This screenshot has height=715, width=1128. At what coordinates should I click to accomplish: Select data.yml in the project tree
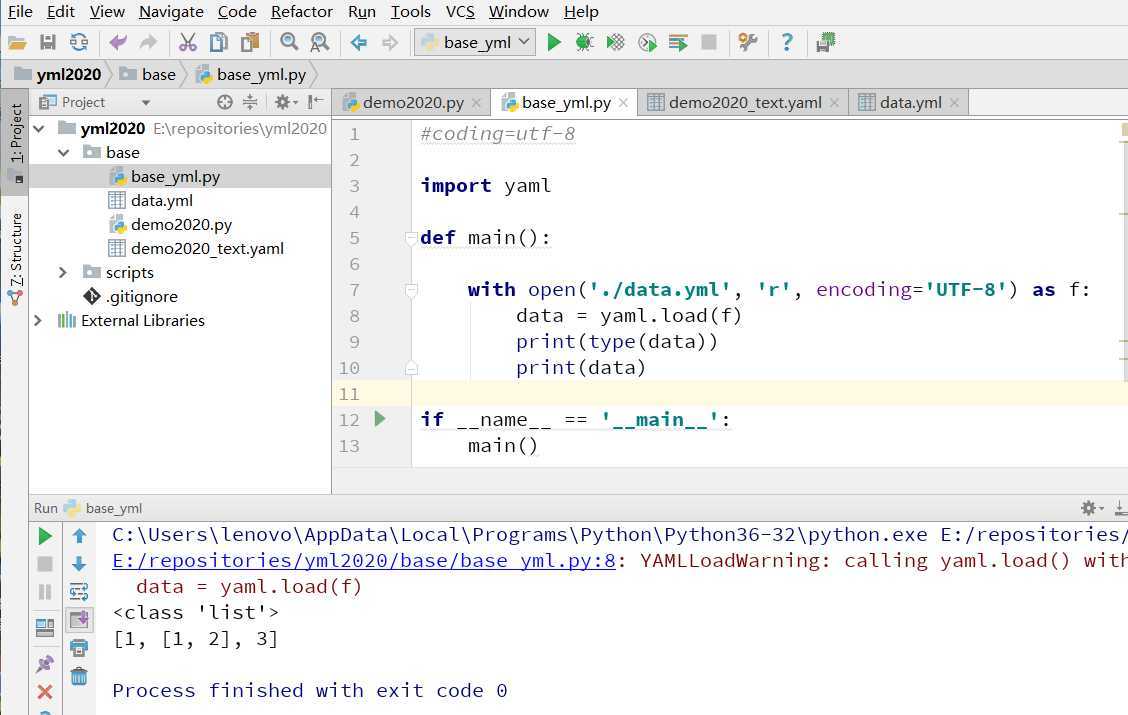161,201
